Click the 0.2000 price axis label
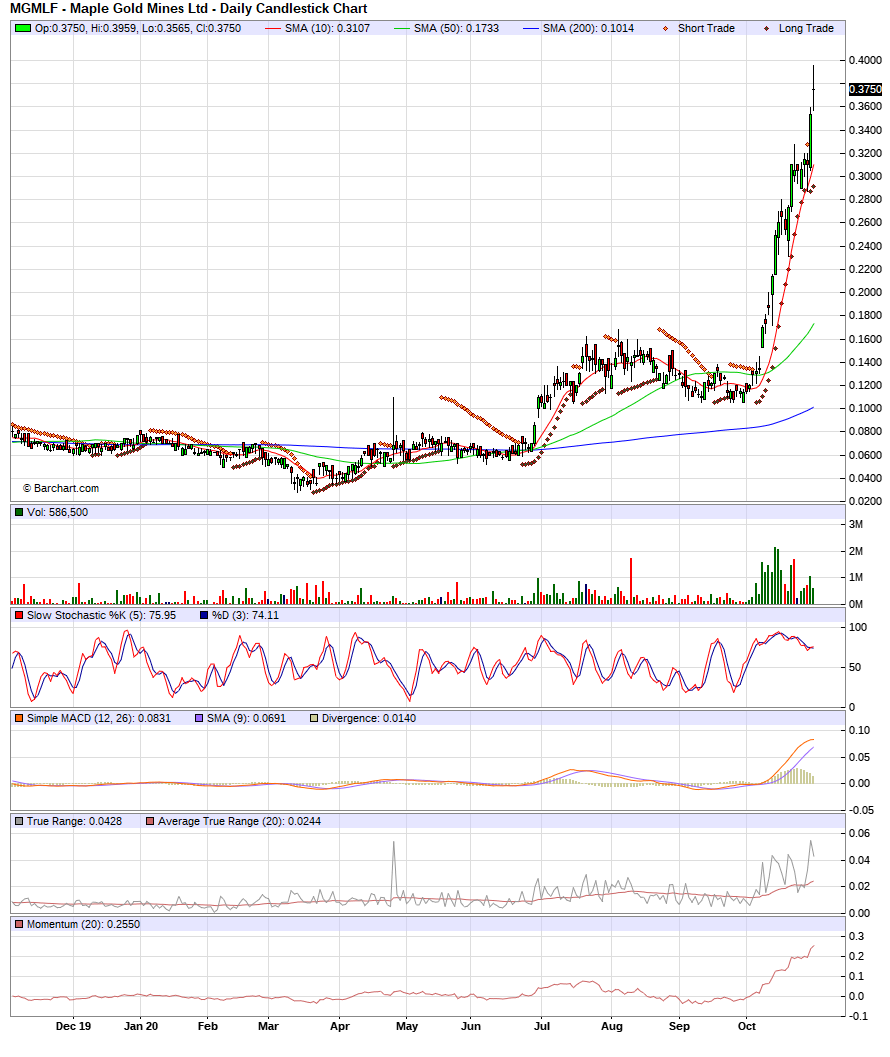Viewport: 890px width, 1057px height. pos(865,292)
